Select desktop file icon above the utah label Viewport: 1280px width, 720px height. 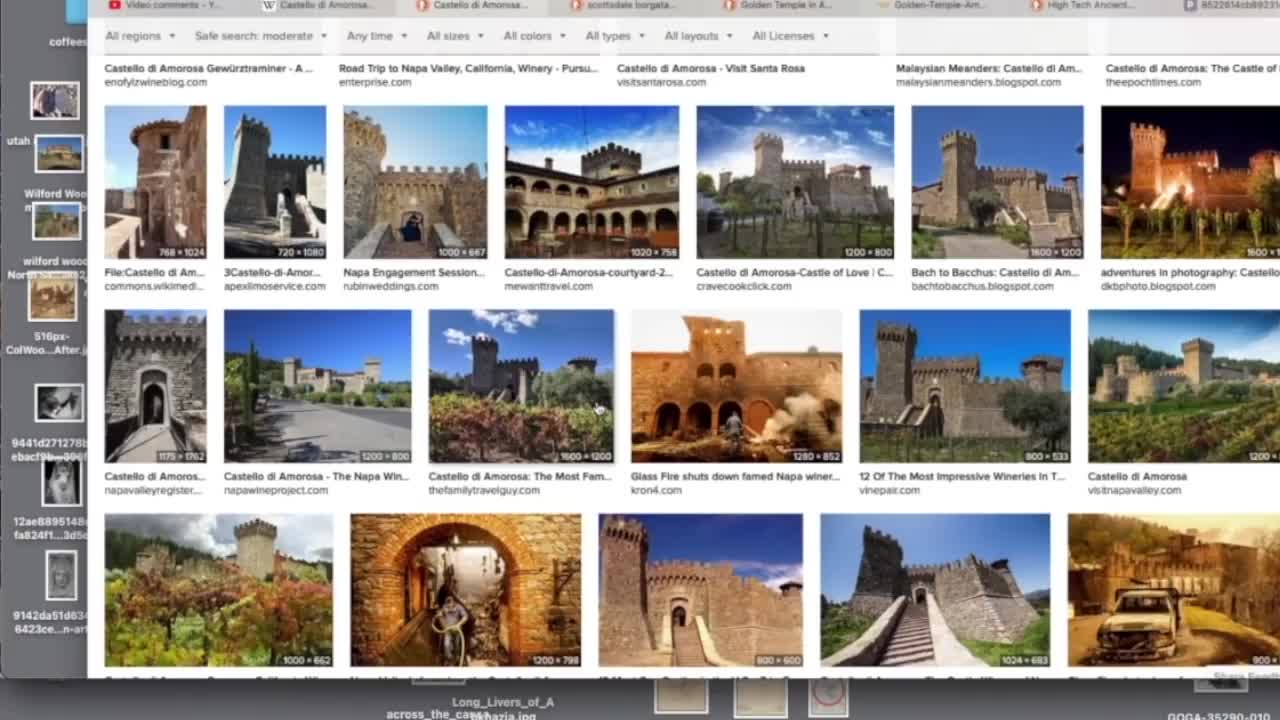[x=55, y=101]
